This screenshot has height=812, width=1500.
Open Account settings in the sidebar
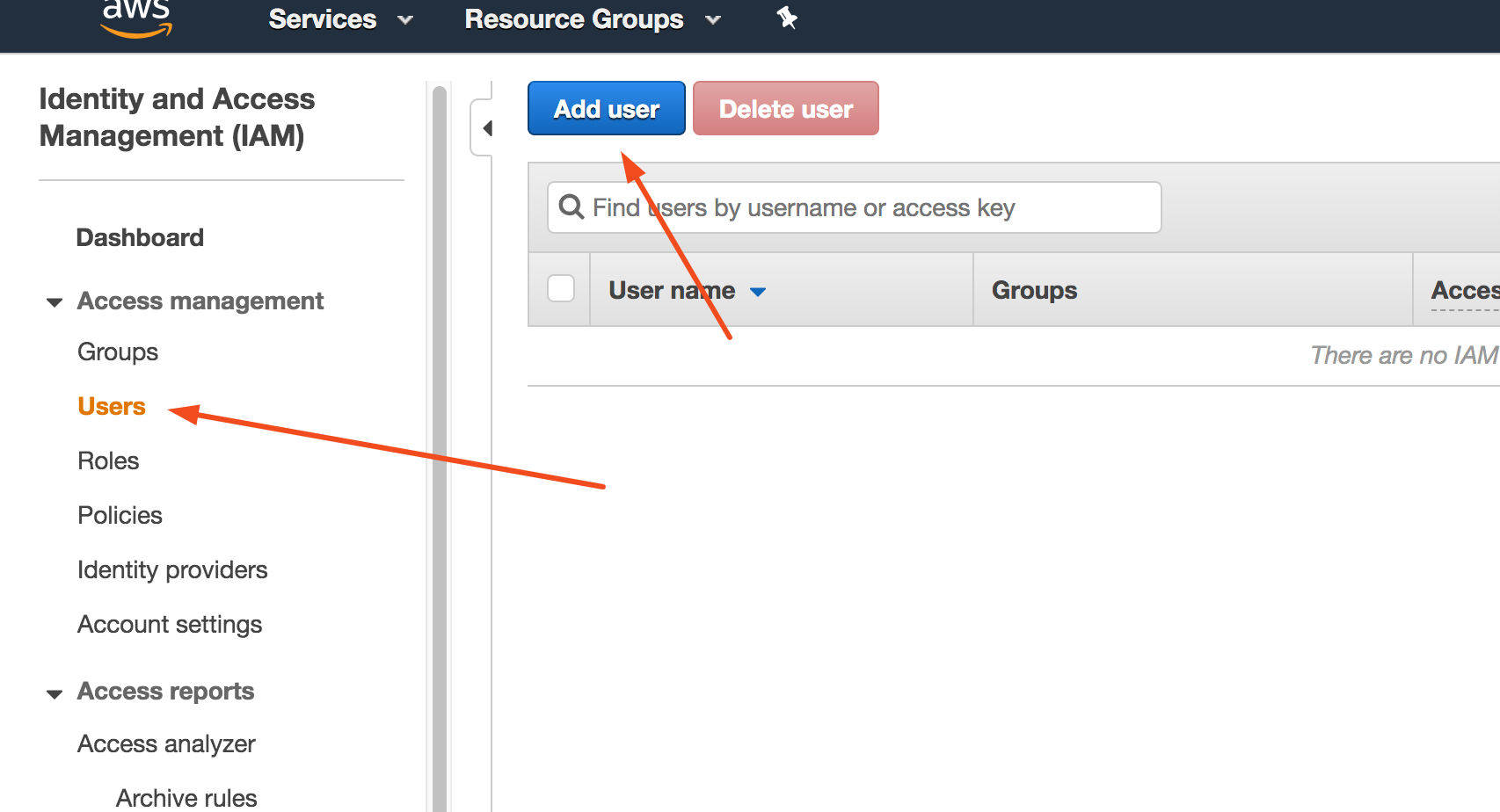[x=170, y=625]
